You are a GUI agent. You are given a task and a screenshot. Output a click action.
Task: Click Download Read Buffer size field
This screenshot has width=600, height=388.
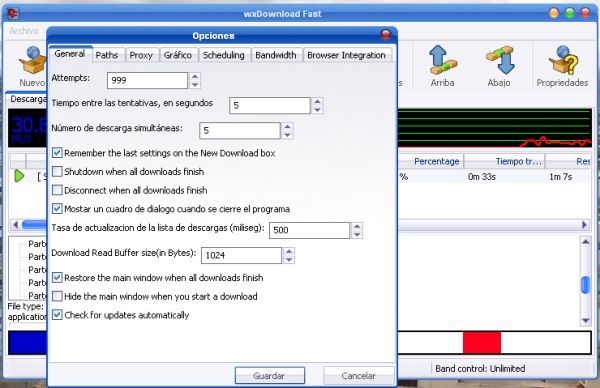click(x=242, y=255)
